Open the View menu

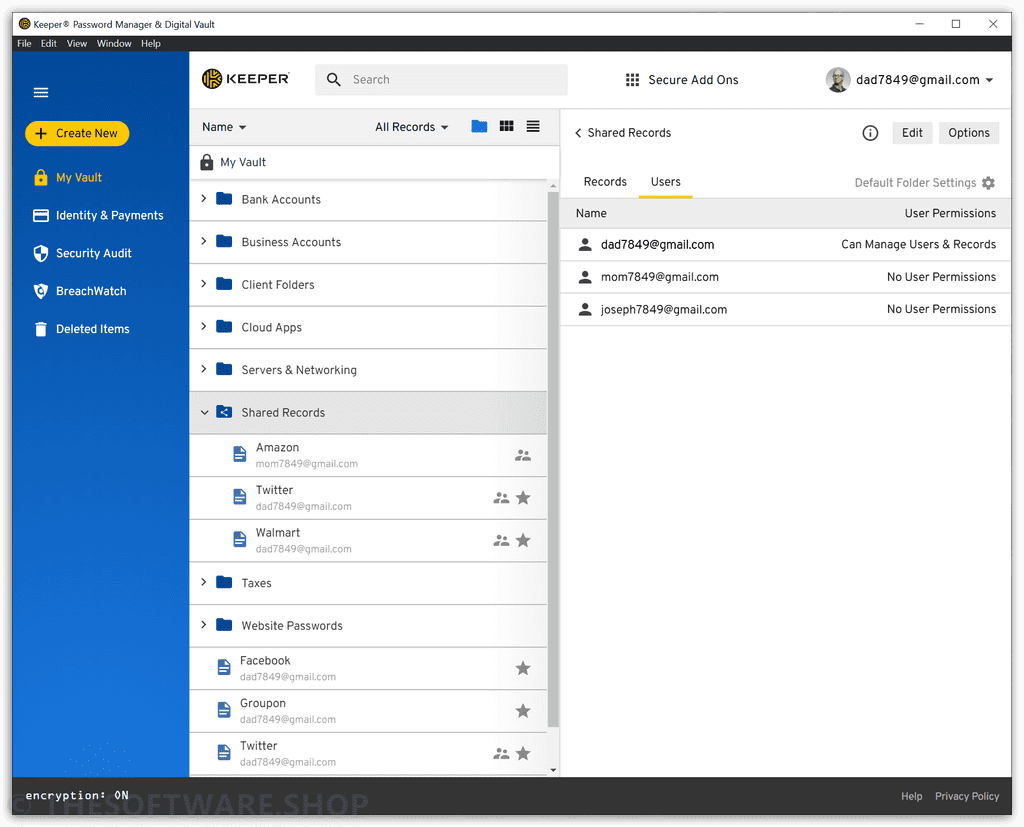pyautogui.click(x=76, y=44)
